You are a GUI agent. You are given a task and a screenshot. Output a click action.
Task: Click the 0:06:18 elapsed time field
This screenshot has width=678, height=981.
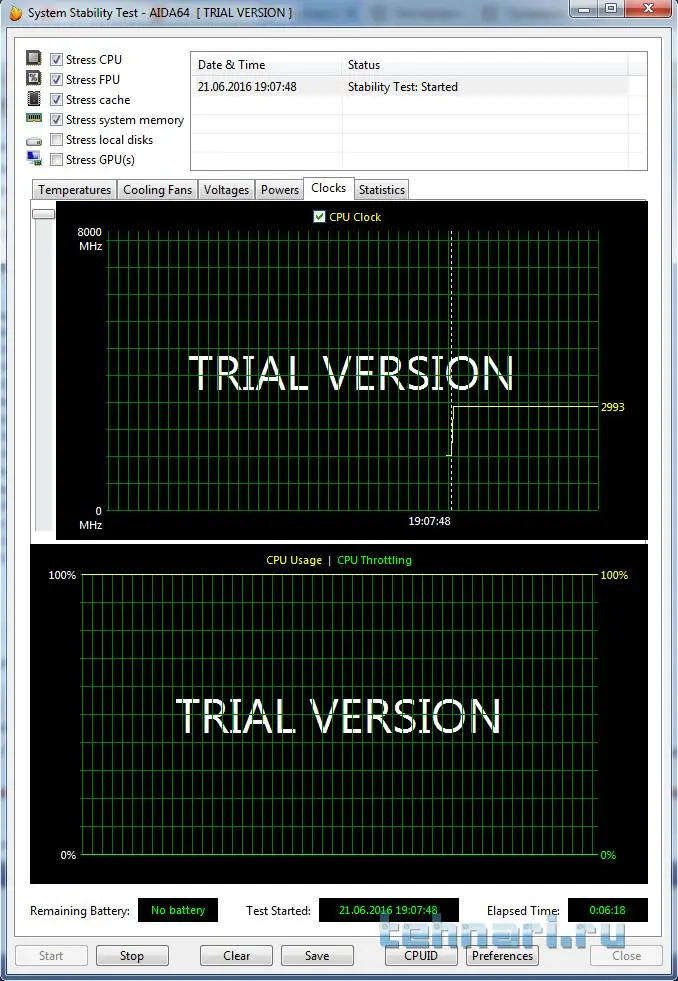tap(607, 910)
